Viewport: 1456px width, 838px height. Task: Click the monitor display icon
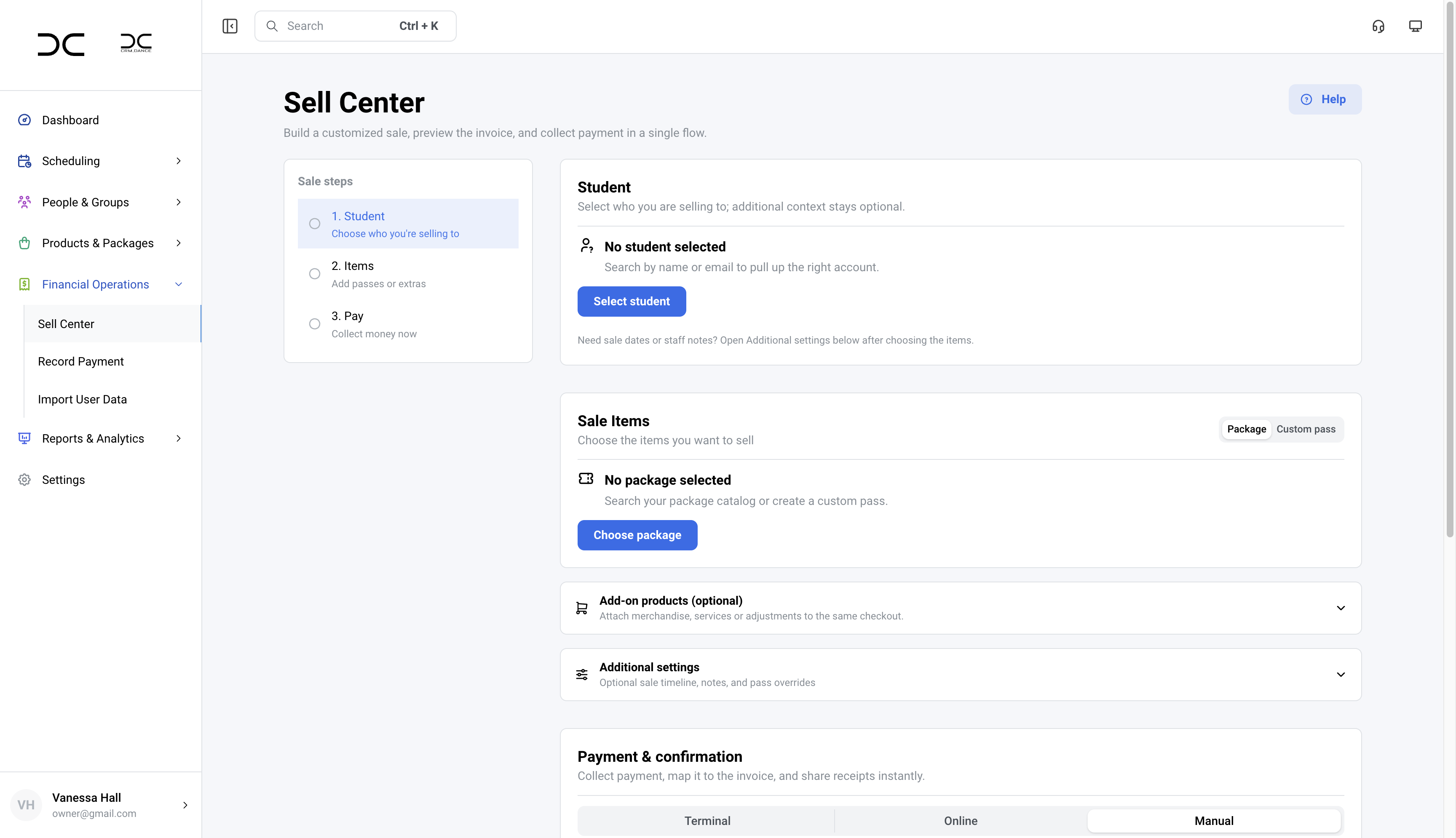pos(1415,26)
